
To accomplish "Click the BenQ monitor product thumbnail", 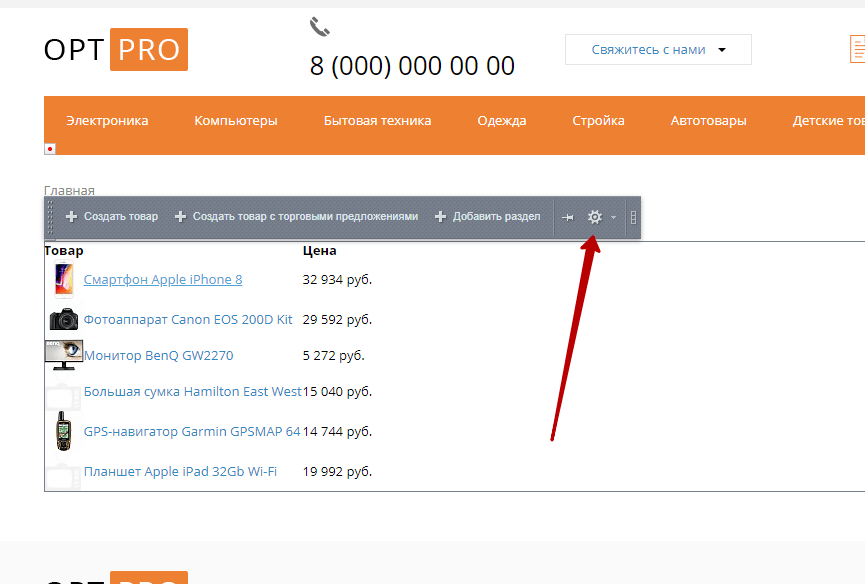I will (x=64, y=355).
